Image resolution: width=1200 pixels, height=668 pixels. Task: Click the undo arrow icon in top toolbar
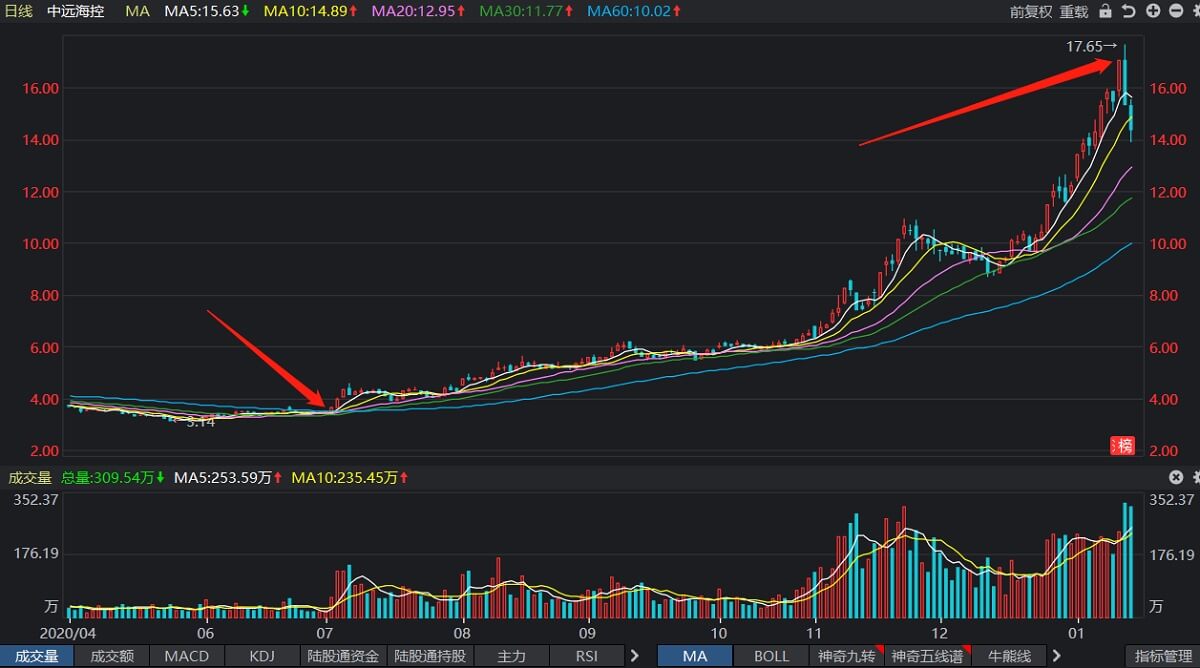1129,11
